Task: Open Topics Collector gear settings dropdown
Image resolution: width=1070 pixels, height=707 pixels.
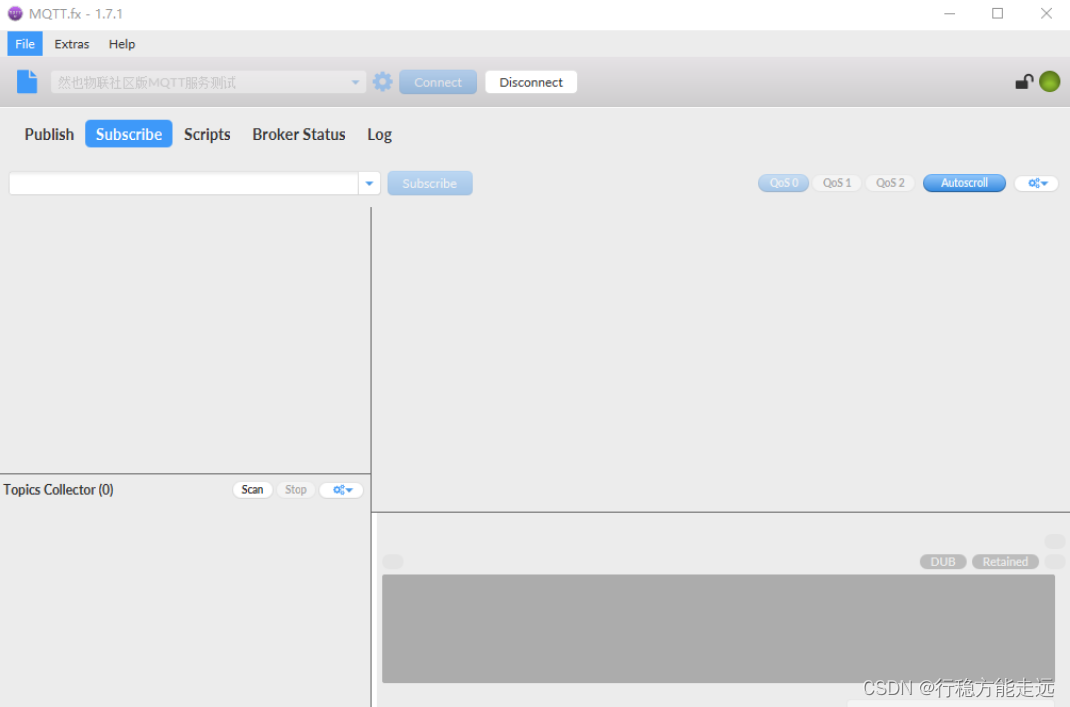Action: click(342, 490)
